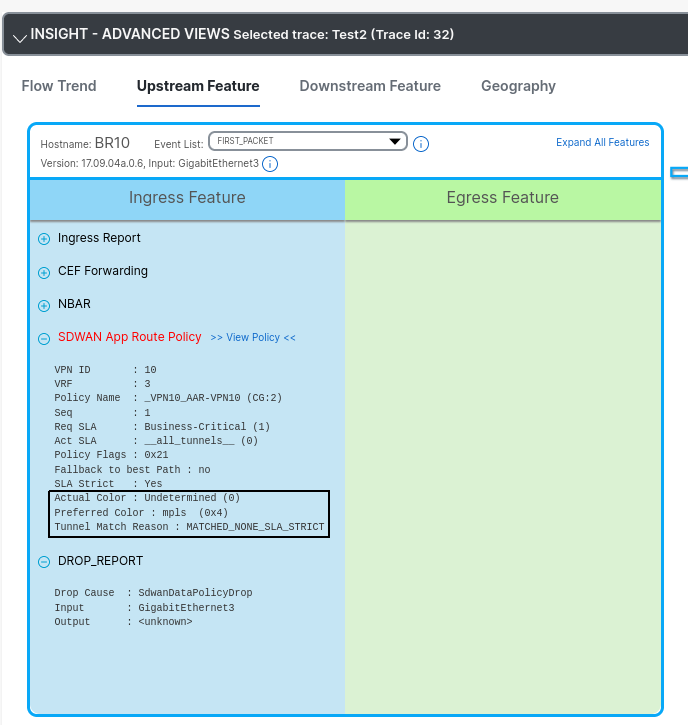Viewport: 688px width, 725px height.
Task: Expand NBAR section plus icon
Action: 44,305
